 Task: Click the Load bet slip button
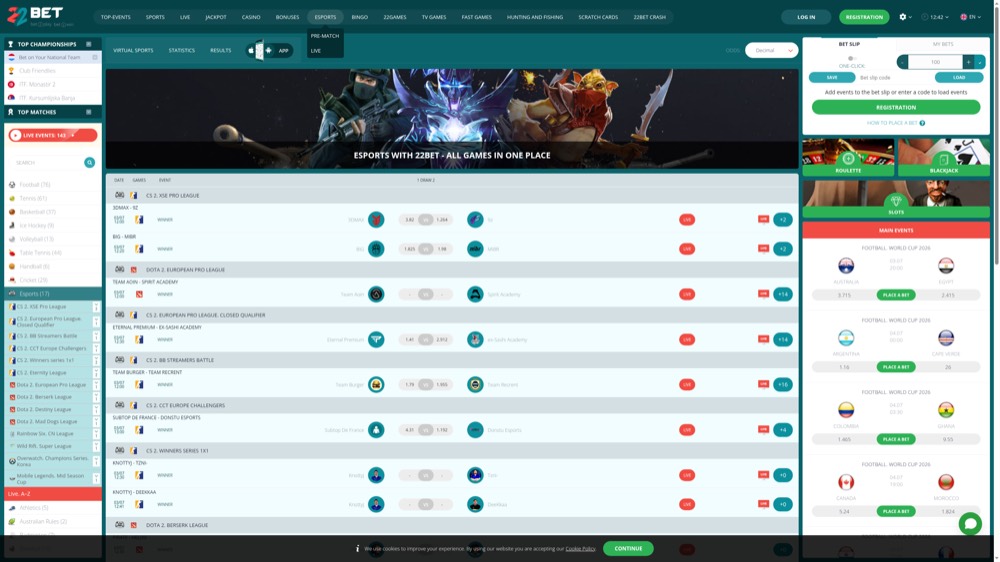959,77
